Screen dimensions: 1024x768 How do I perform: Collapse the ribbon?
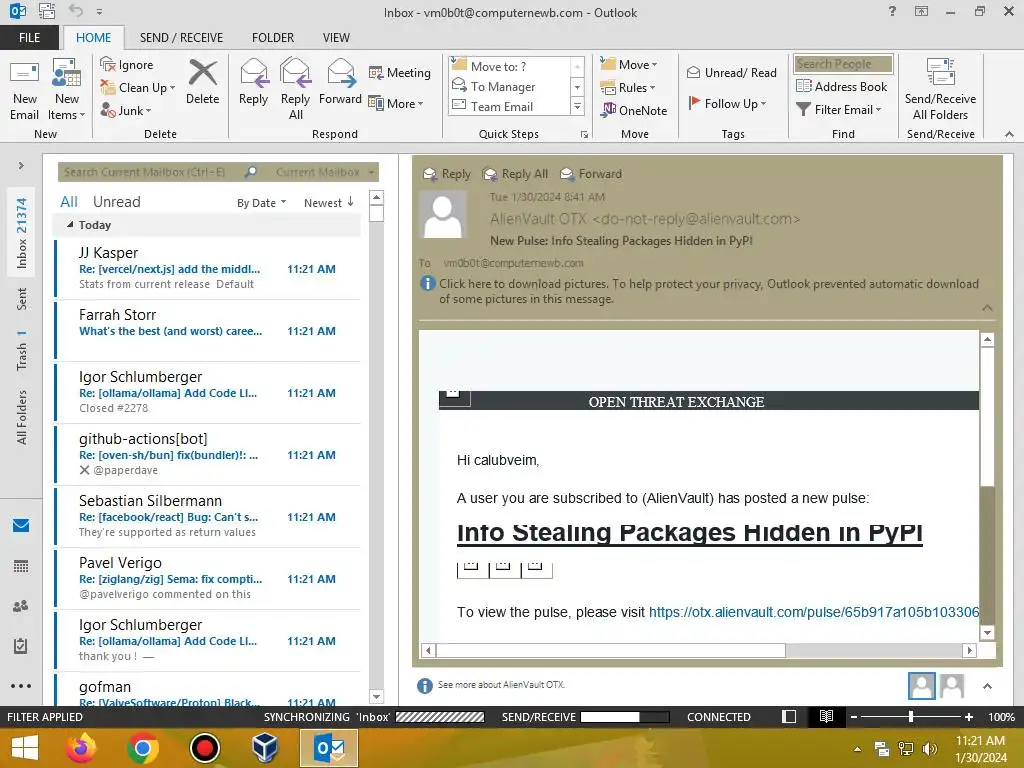click(x=1009, y=134)
